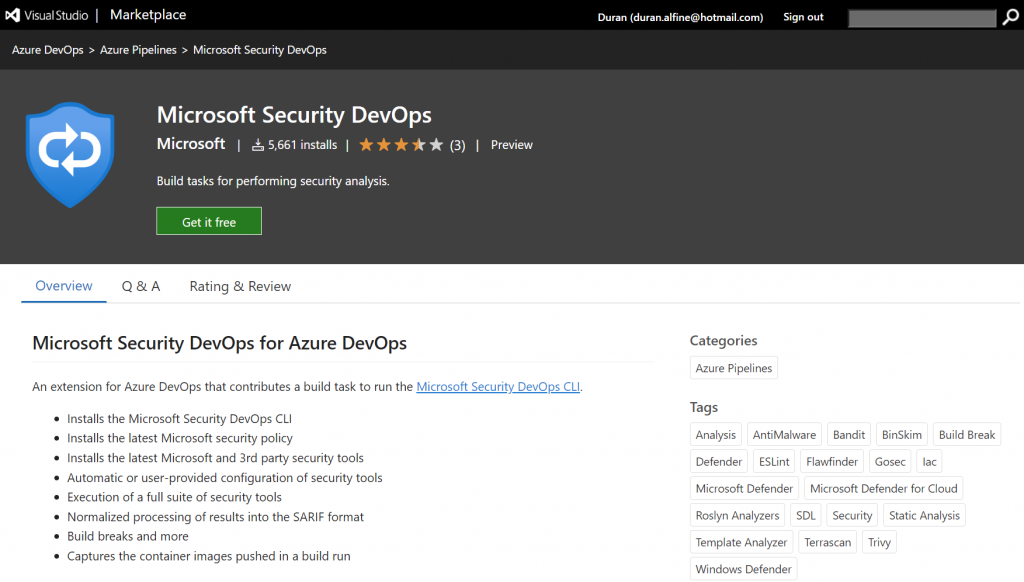Go to Azure Pipelines breadcrumb
This screenshot has width=1024, height=582.
[x=138, y=50]
